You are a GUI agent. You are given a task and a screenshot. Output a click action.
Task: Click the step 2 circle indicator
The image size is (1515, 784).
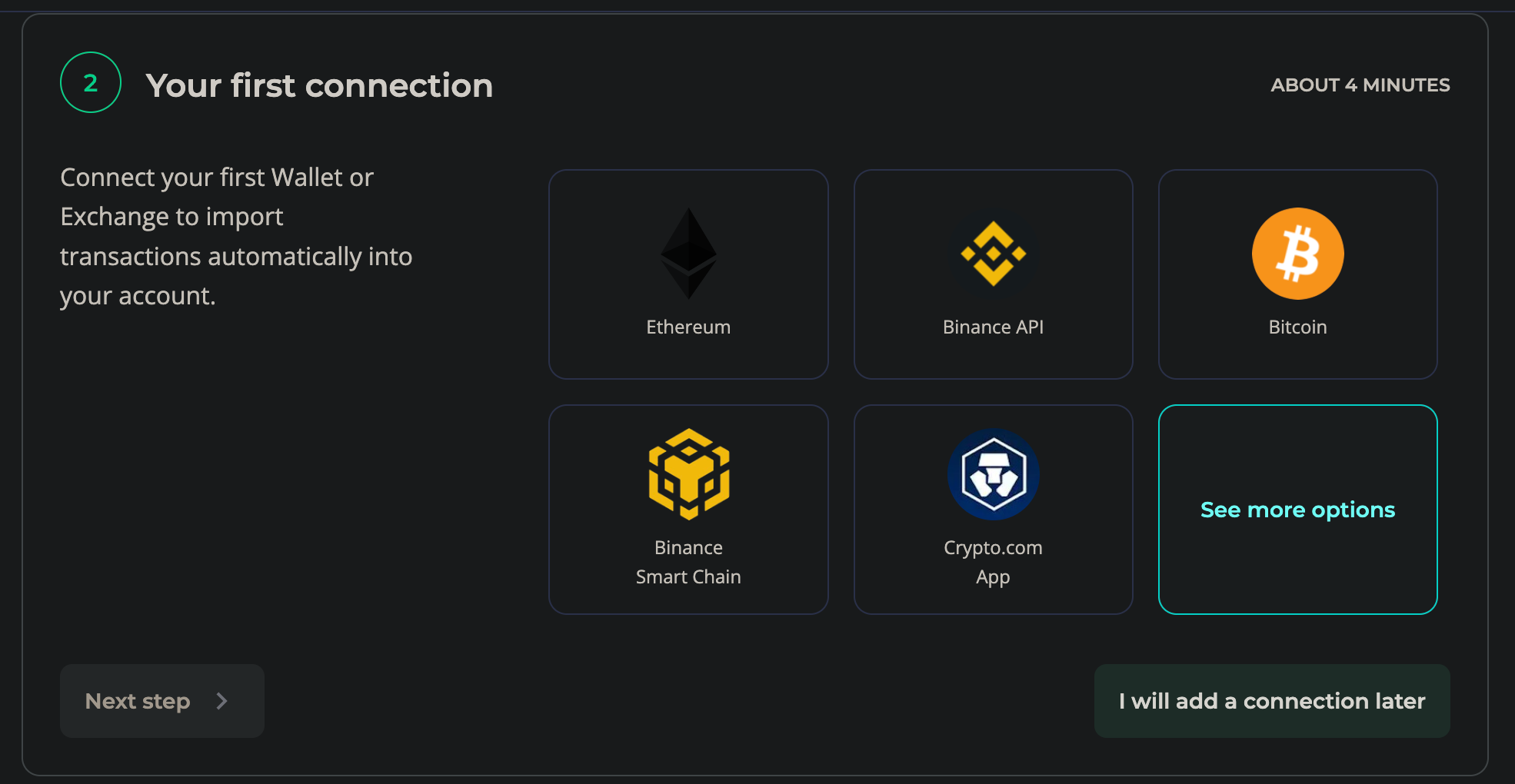(x=90, y=82)
